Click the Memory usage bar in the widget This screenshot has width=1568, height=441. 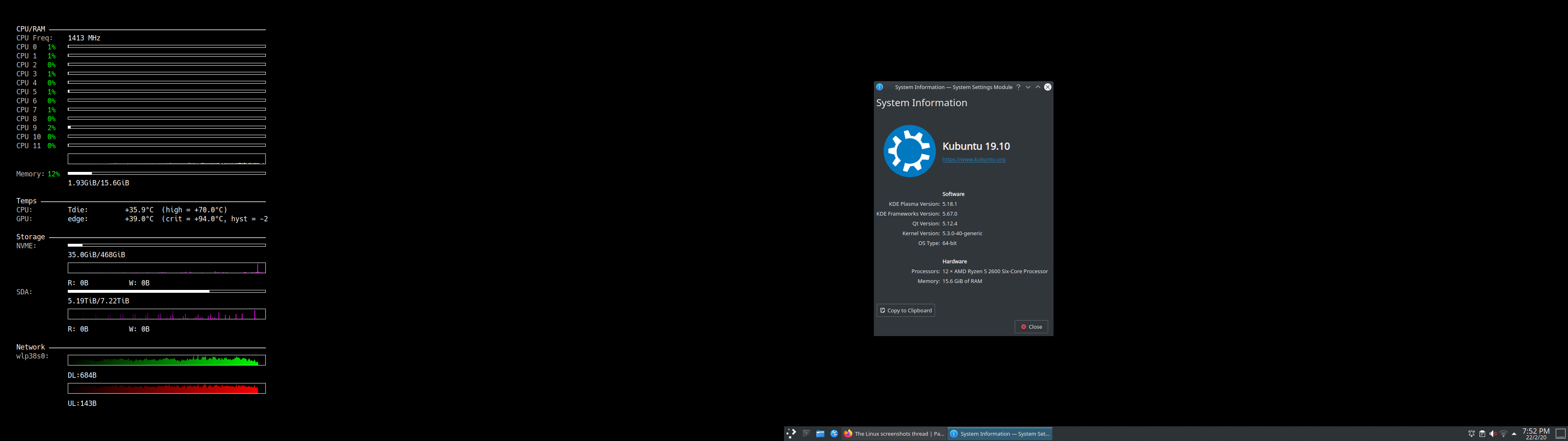167,174
